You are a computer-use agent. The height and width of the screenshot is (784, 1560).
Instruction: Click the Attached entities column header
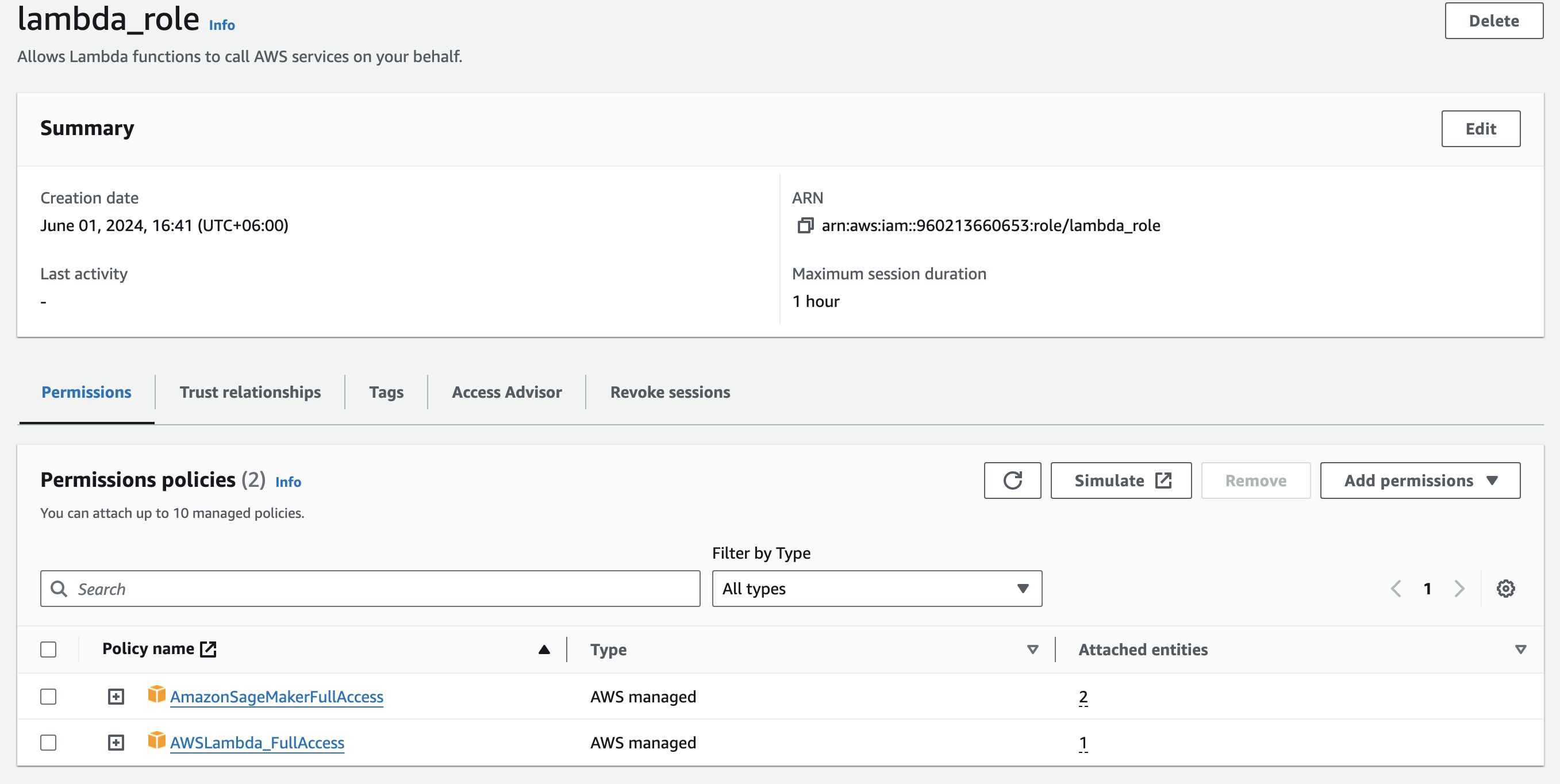coord(1143,650)
